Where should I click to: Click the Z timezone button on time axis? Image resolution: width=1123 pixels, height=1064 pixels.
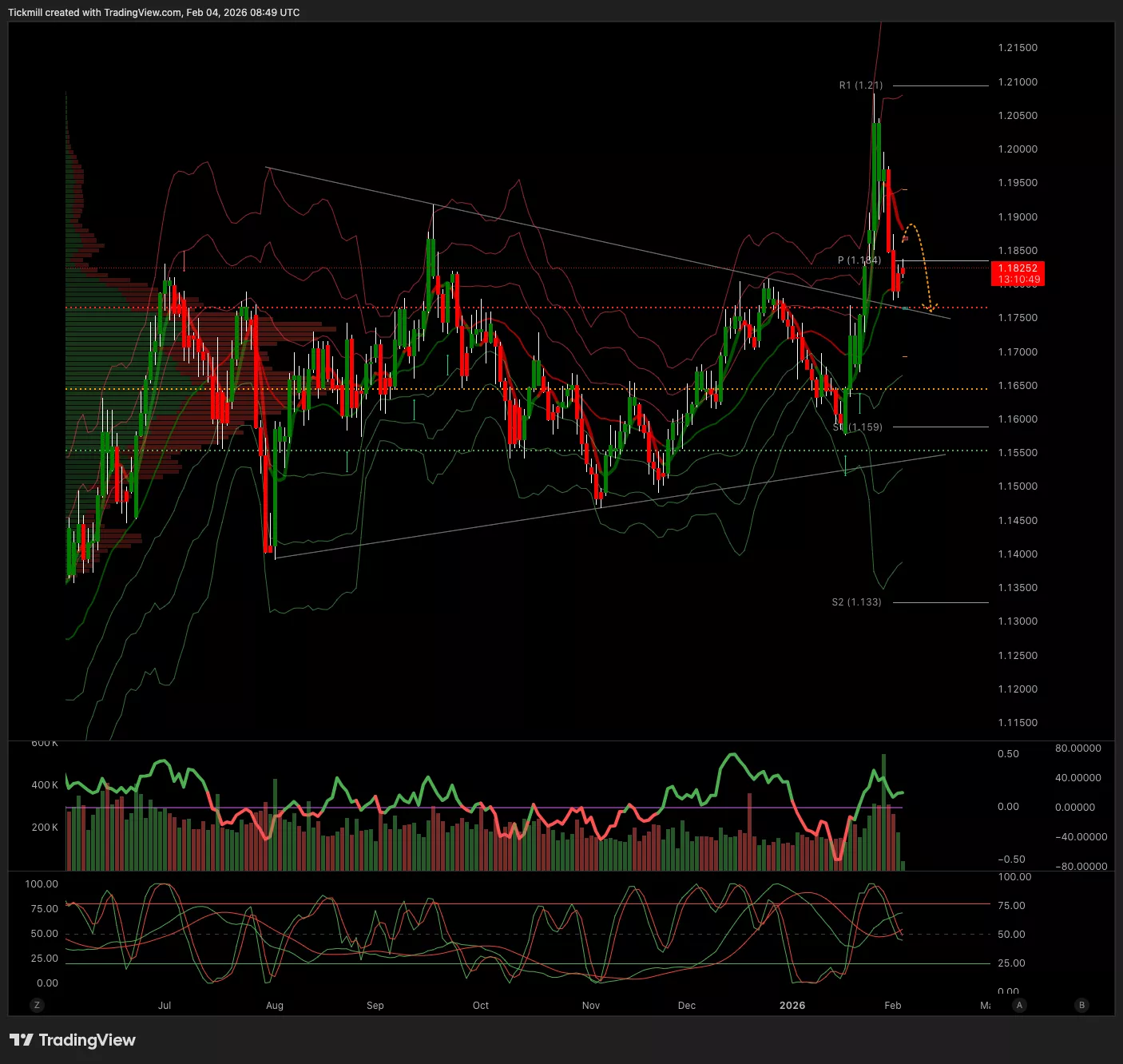(37, 1005)
